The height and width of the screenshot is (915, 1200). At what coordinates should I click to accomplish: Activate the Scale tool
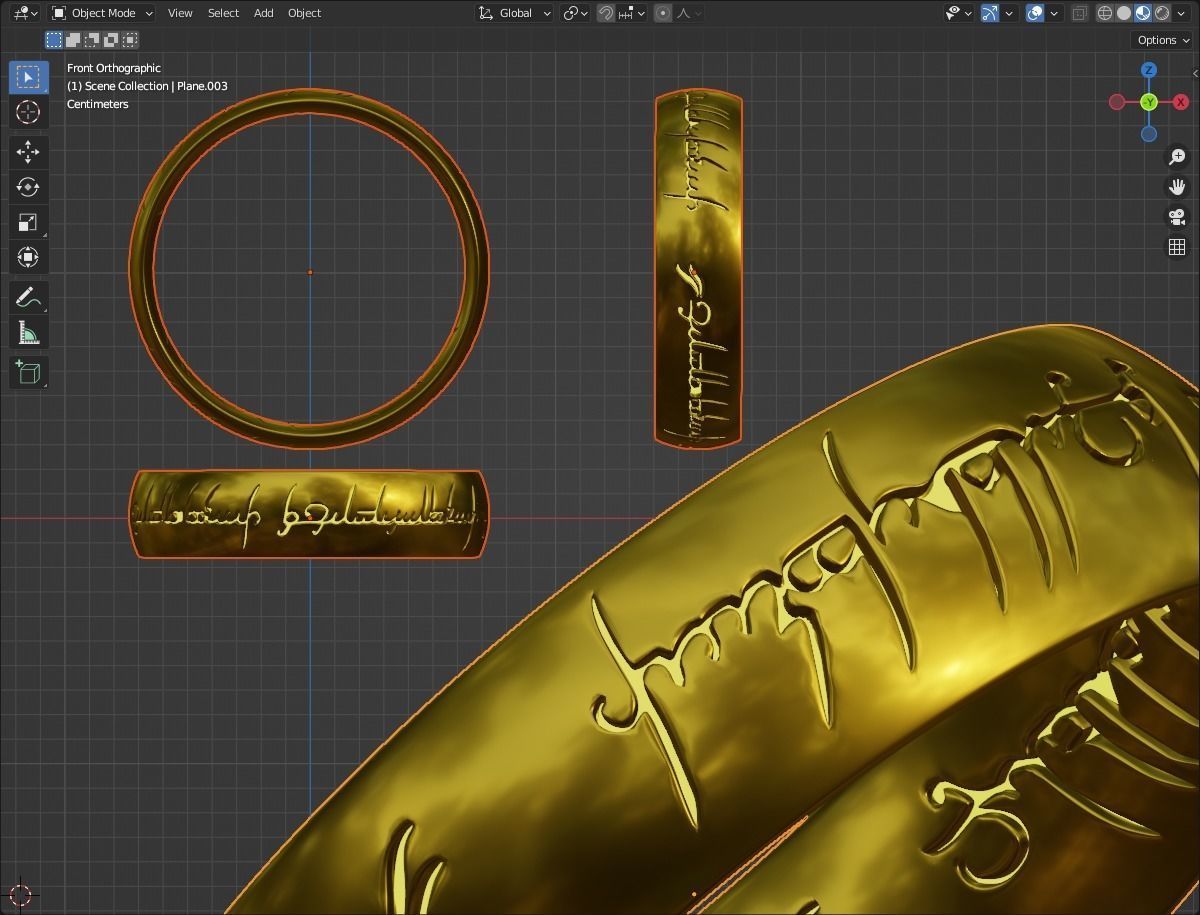coord(28,222)
